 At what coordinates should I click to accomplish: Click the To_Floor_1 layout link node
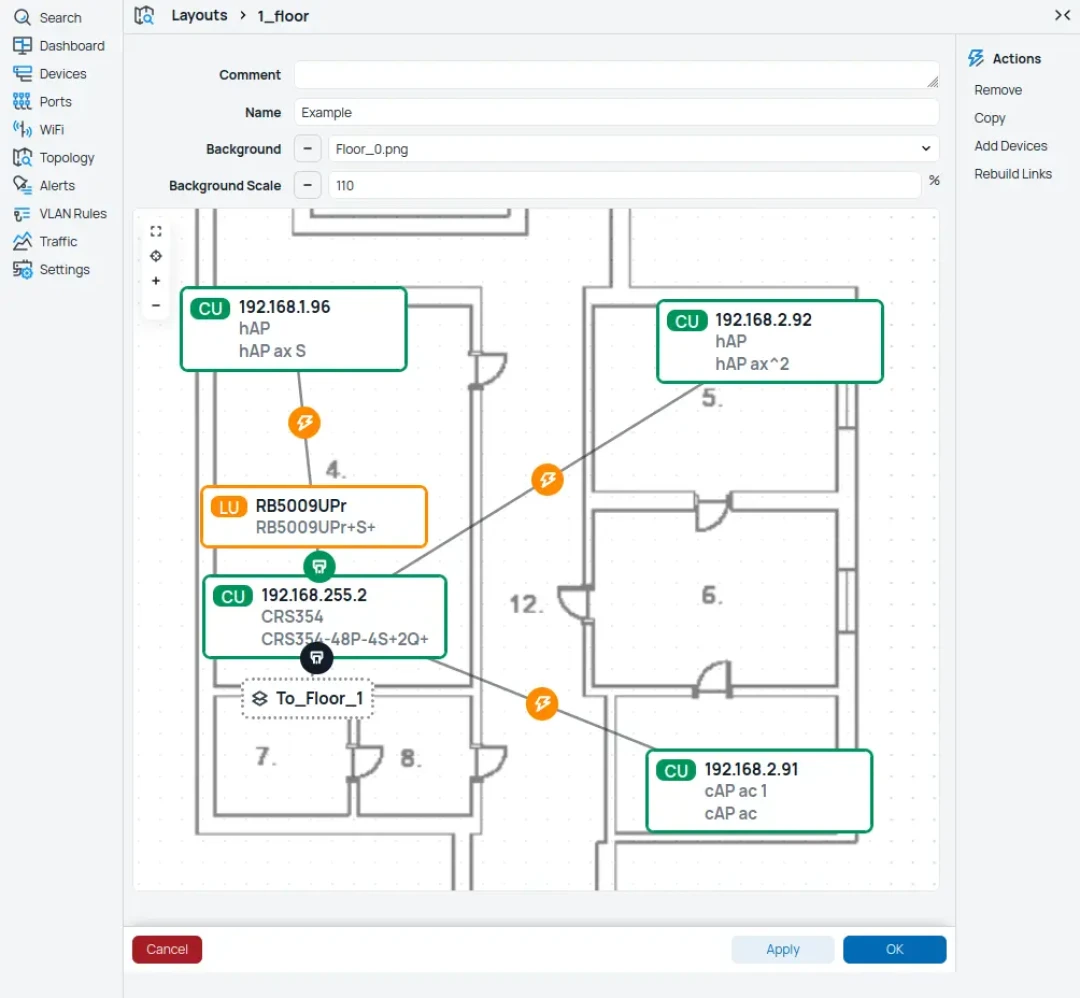click(307, 698)
